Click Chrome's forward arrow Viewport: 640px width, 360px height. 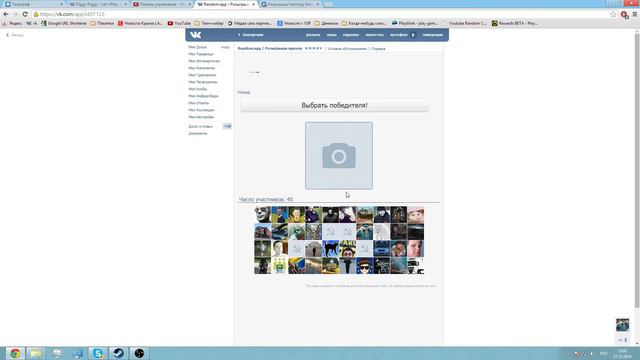tap(16, 14)
